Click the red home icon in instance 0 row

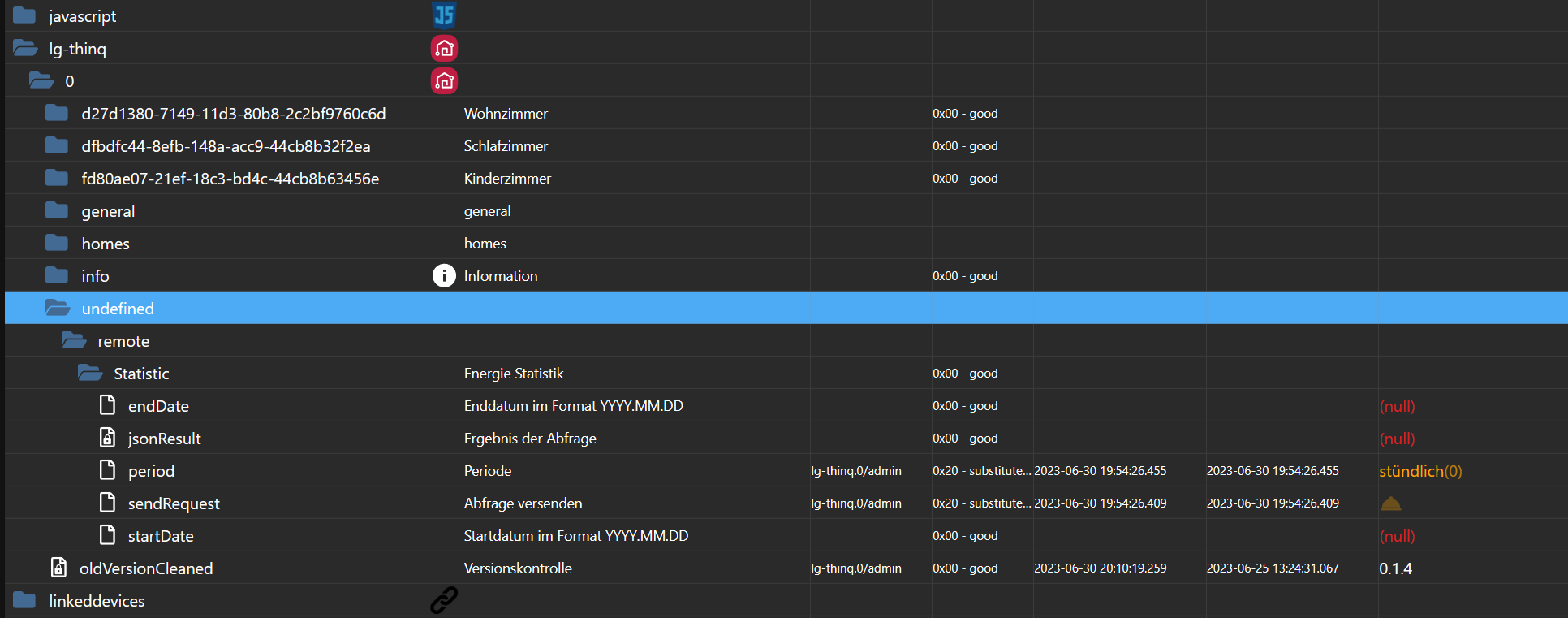point(444,81)
